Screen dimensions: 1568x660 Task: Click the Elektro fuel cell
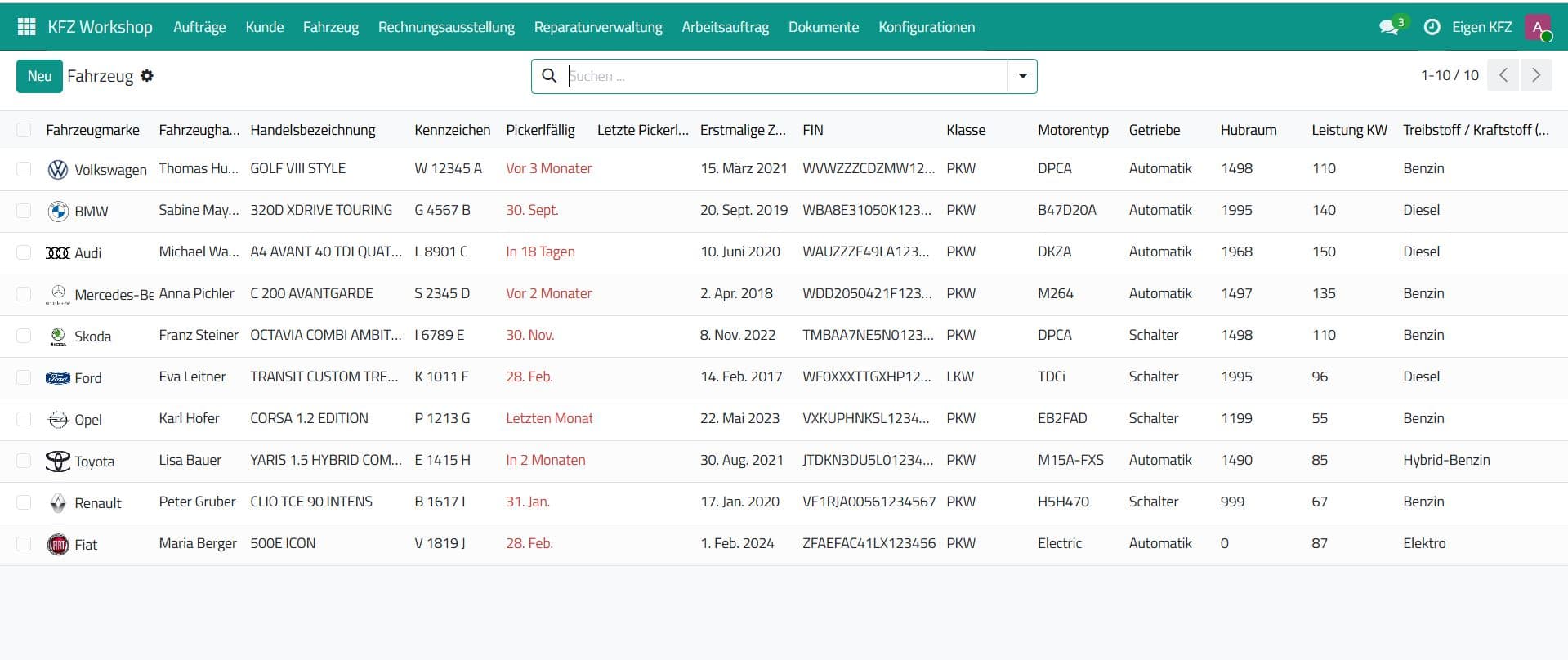click(1424, 543)
